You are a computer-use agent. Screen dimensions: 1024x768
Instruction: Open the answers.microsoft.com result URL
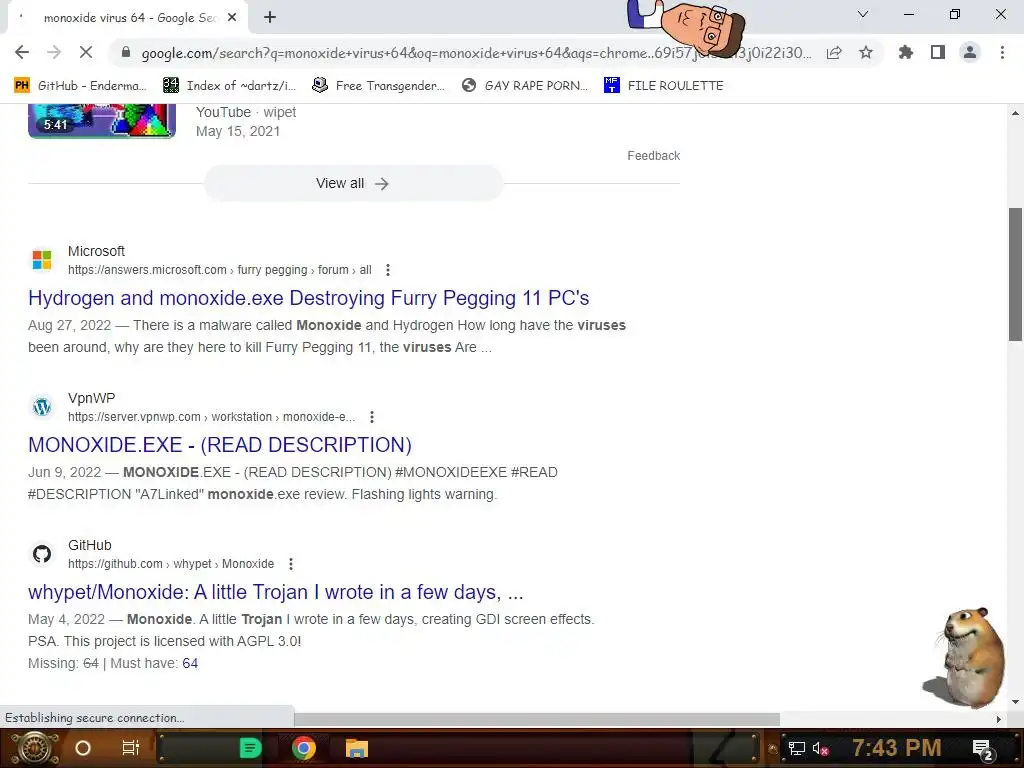(219, 270)
